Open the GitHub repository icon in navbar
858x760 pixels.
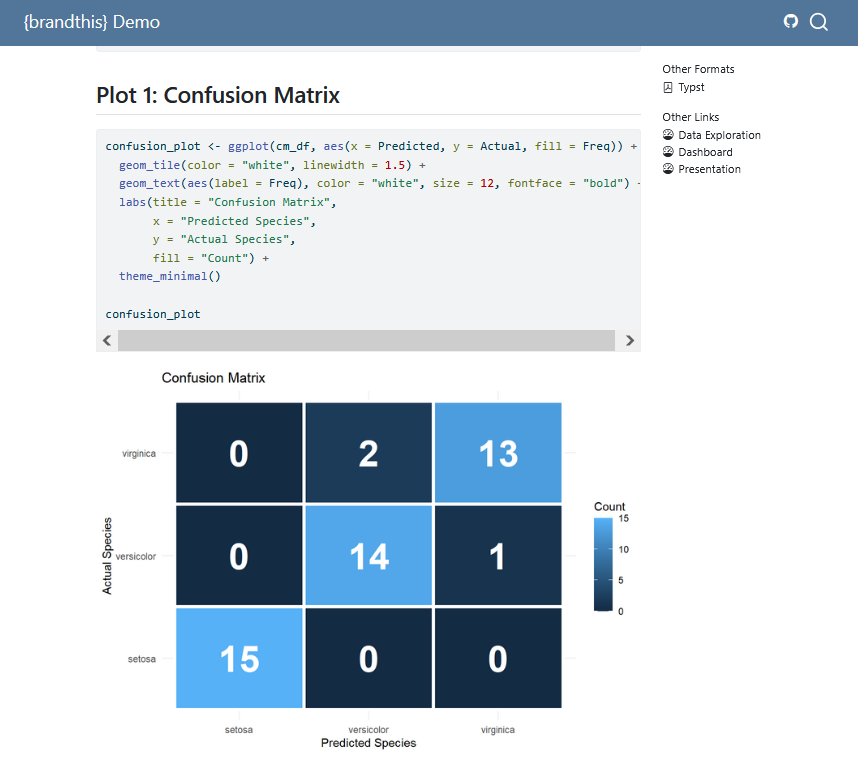pos(791,22)
